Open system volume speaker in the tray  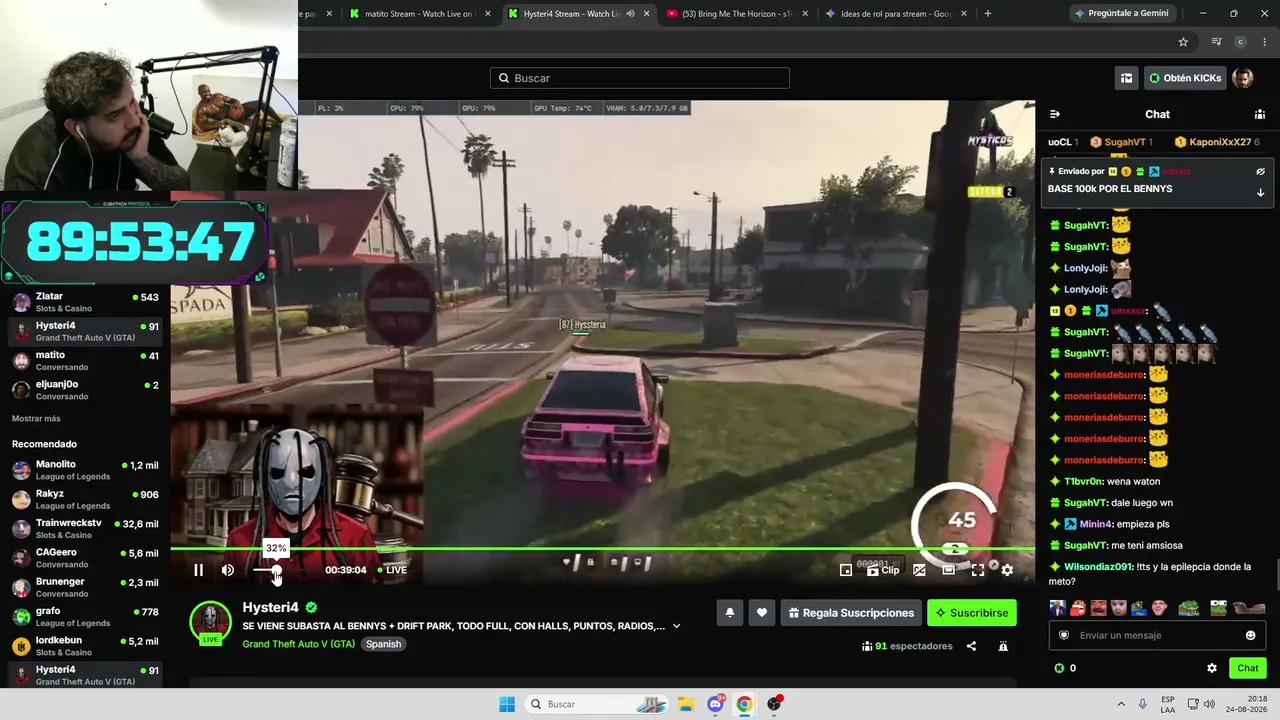click(x=1209, y=704)
